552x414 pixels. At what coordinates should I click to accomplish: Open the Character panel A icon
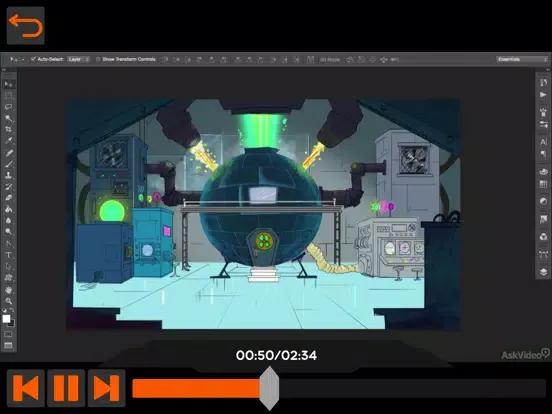543,142
